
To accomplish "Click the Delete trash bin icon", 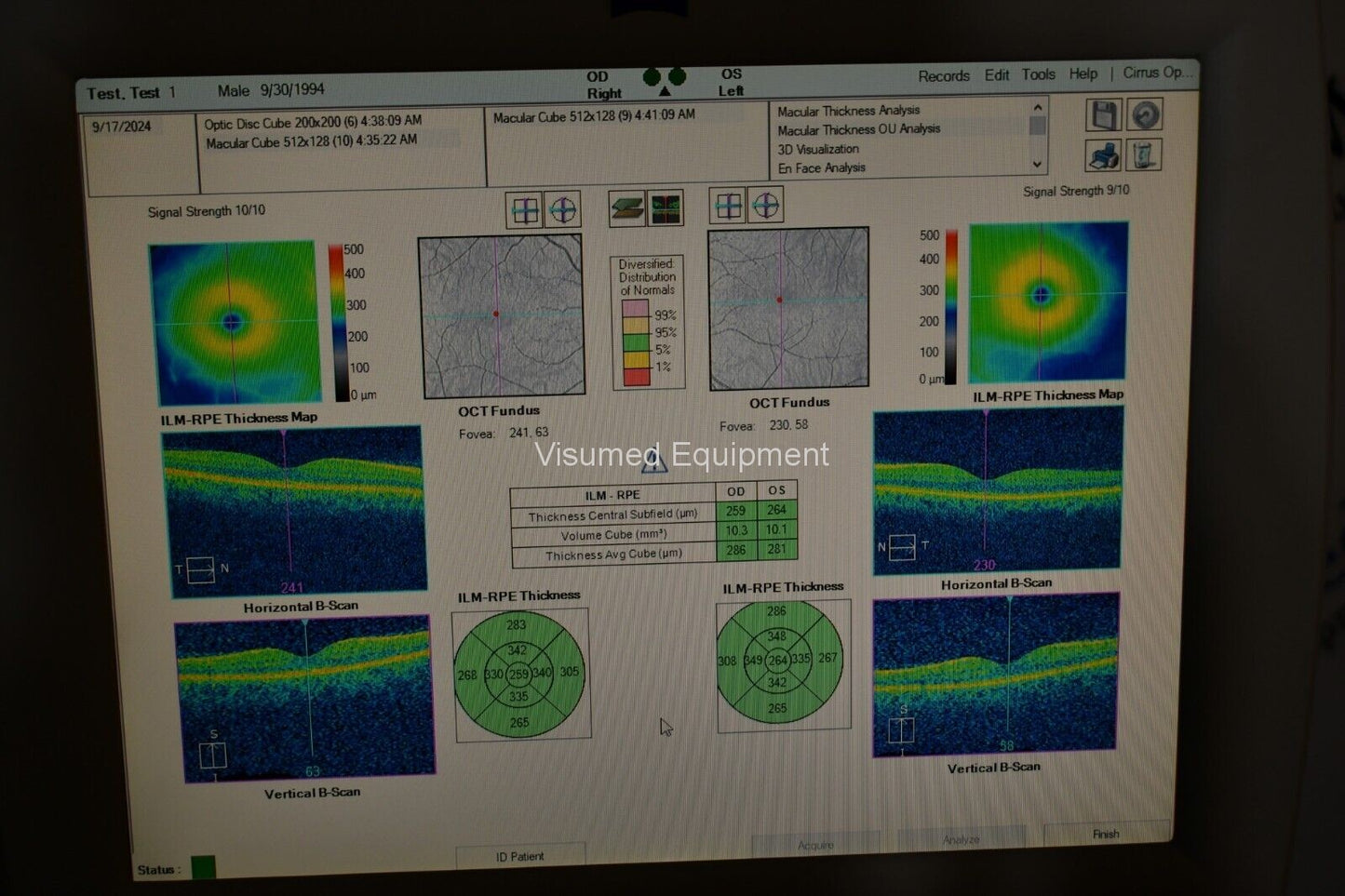I will pos(1144,154).
